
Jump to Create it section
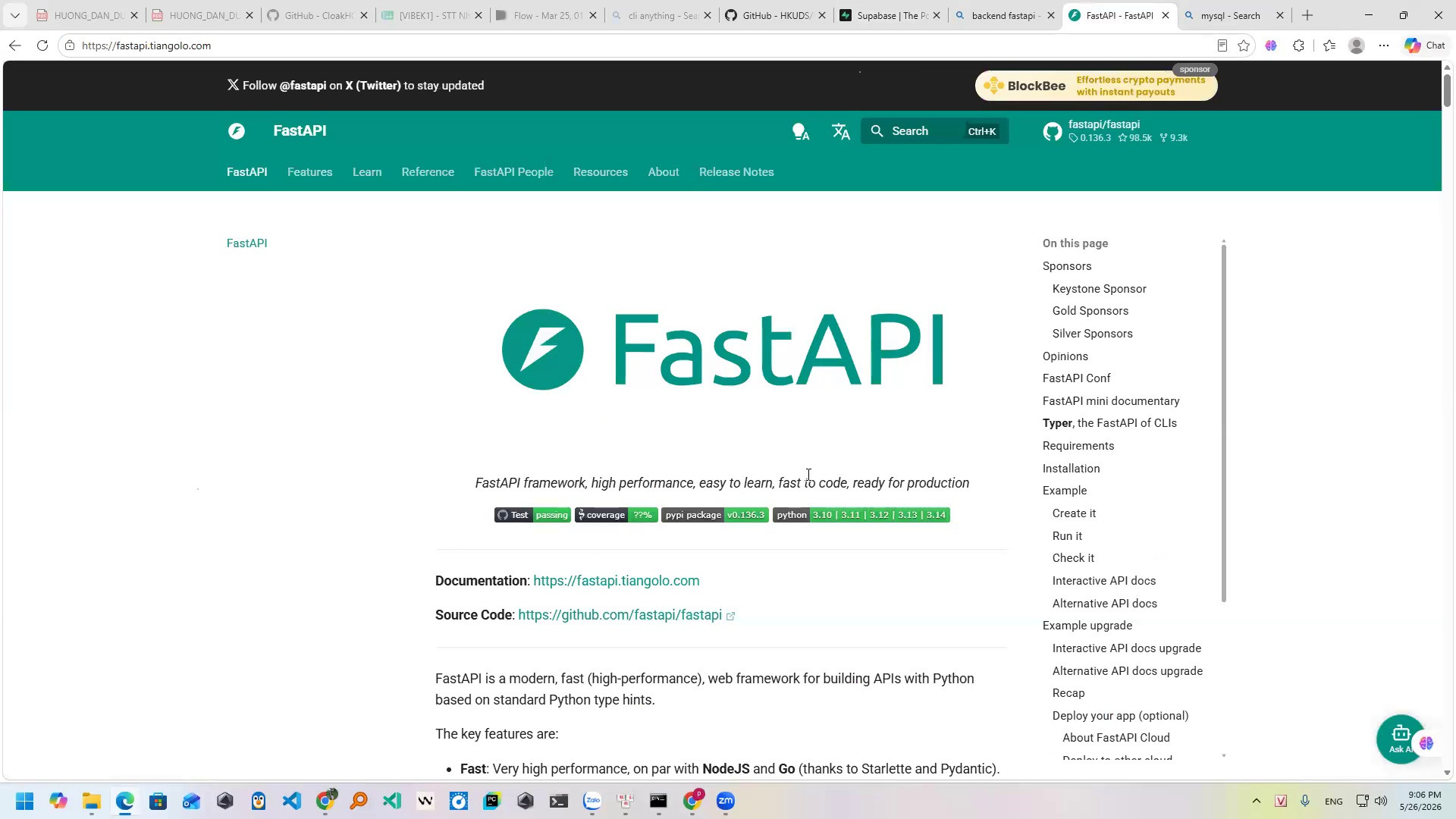tap(1074, 513)
